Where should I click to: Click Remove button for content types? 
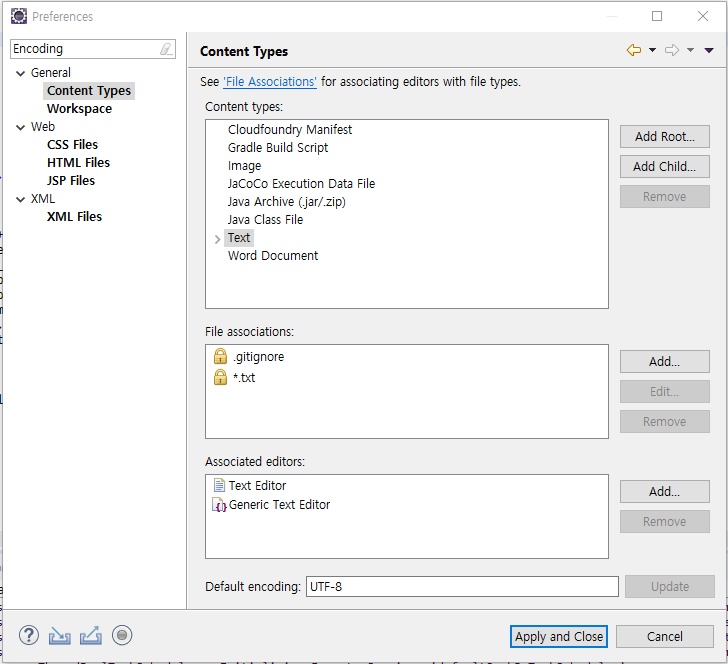665,196
